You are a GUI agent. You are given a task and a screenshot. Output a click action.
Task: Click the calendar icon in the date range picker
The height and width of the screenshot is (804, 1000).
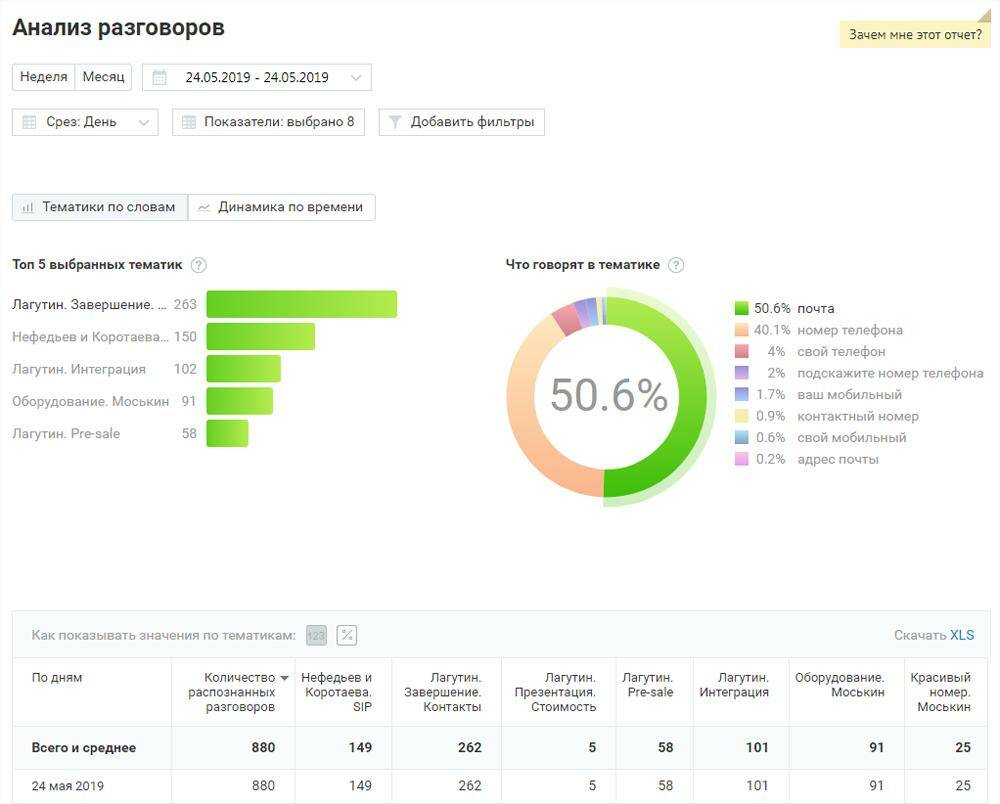(158, 76)
